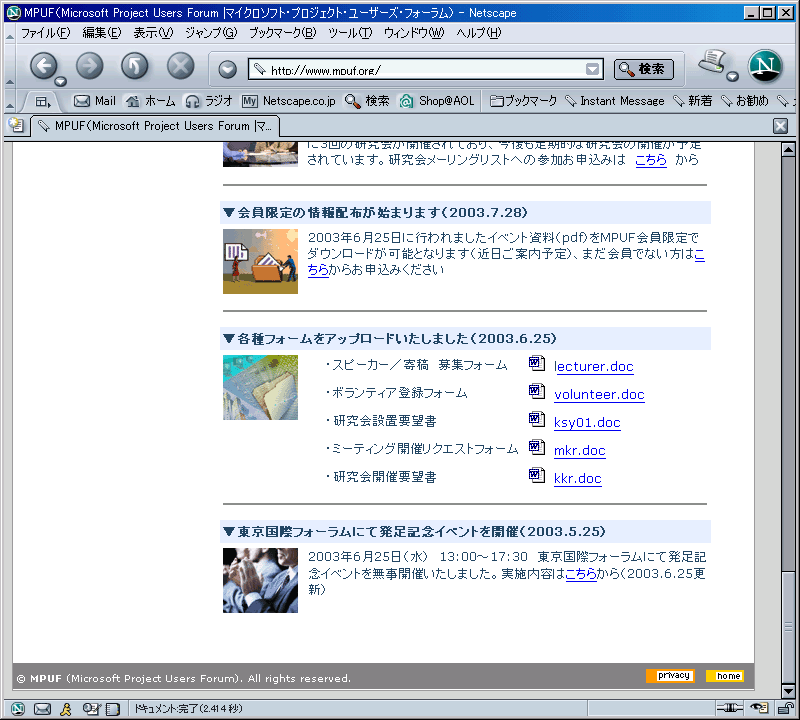
Task: Click the Netscape N logo
Action: click(765, 66)
